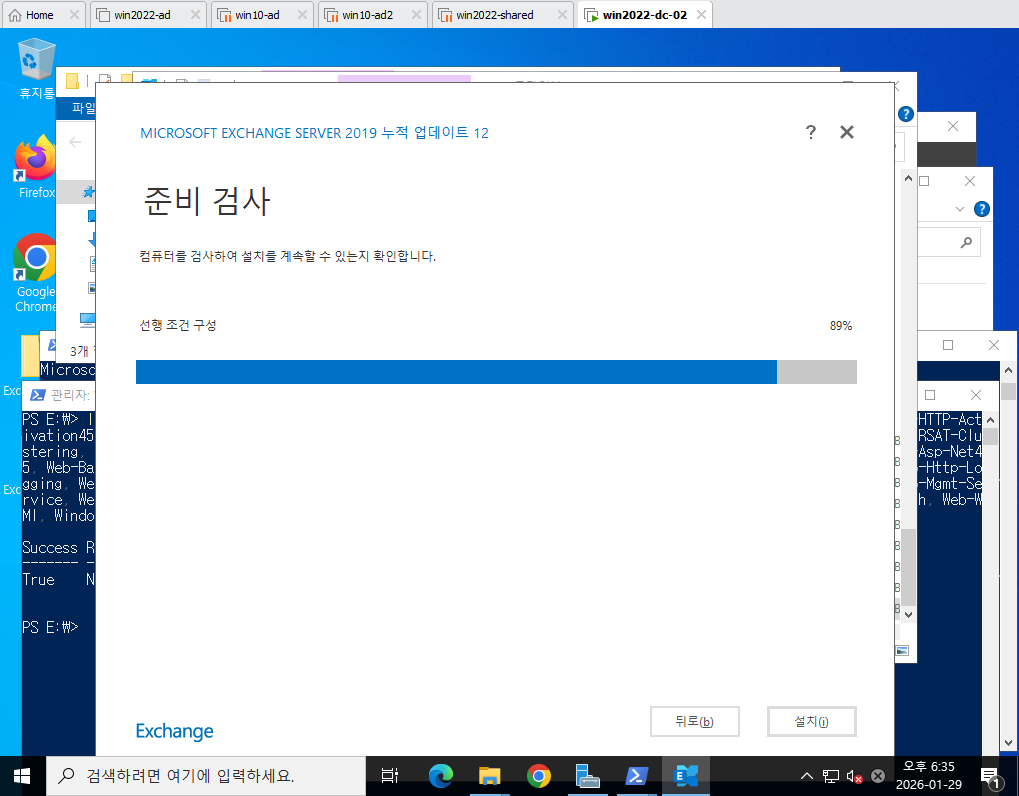Open the Recycle Bin desktop icon
This screenshot has height=796, width=1019.
pyautogui.click(x=36, y=68)
